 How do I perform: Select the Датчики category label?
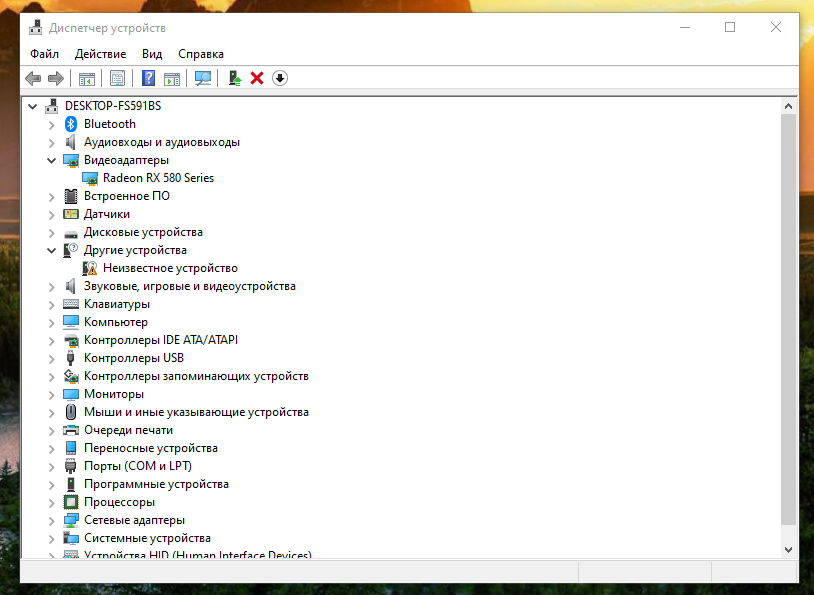click(x=107, y=214)
